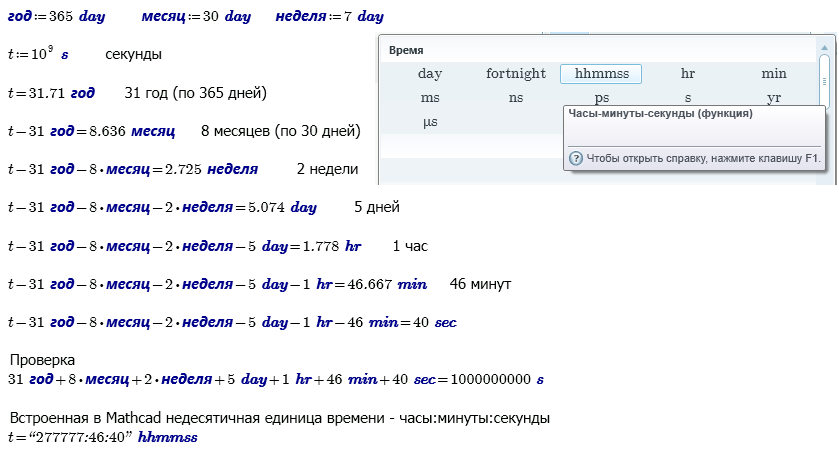This screenshot has height=451, width=839.
Task: Click the expression giving 40 sec
Action: tap(232, 322)
